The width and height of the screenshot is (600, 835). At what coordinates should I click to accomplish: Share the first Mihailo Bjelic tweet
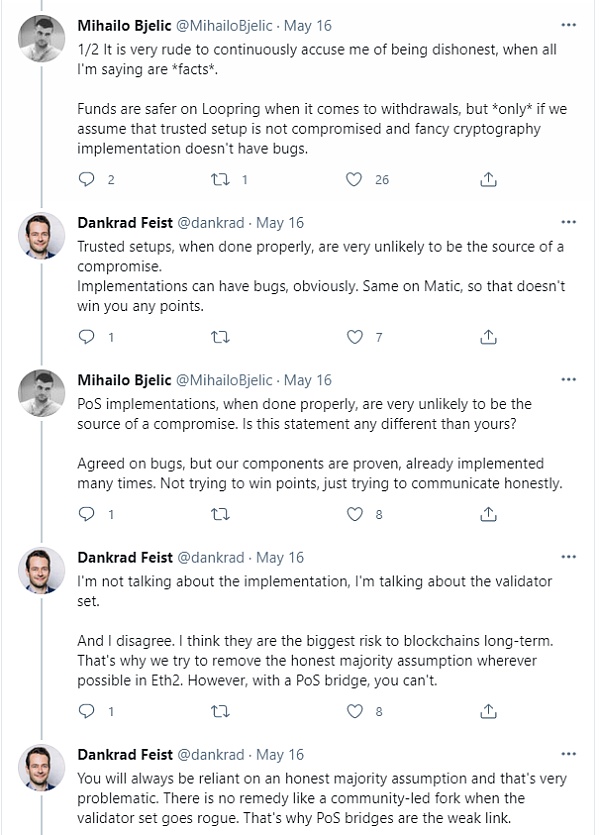pos(489,180)
